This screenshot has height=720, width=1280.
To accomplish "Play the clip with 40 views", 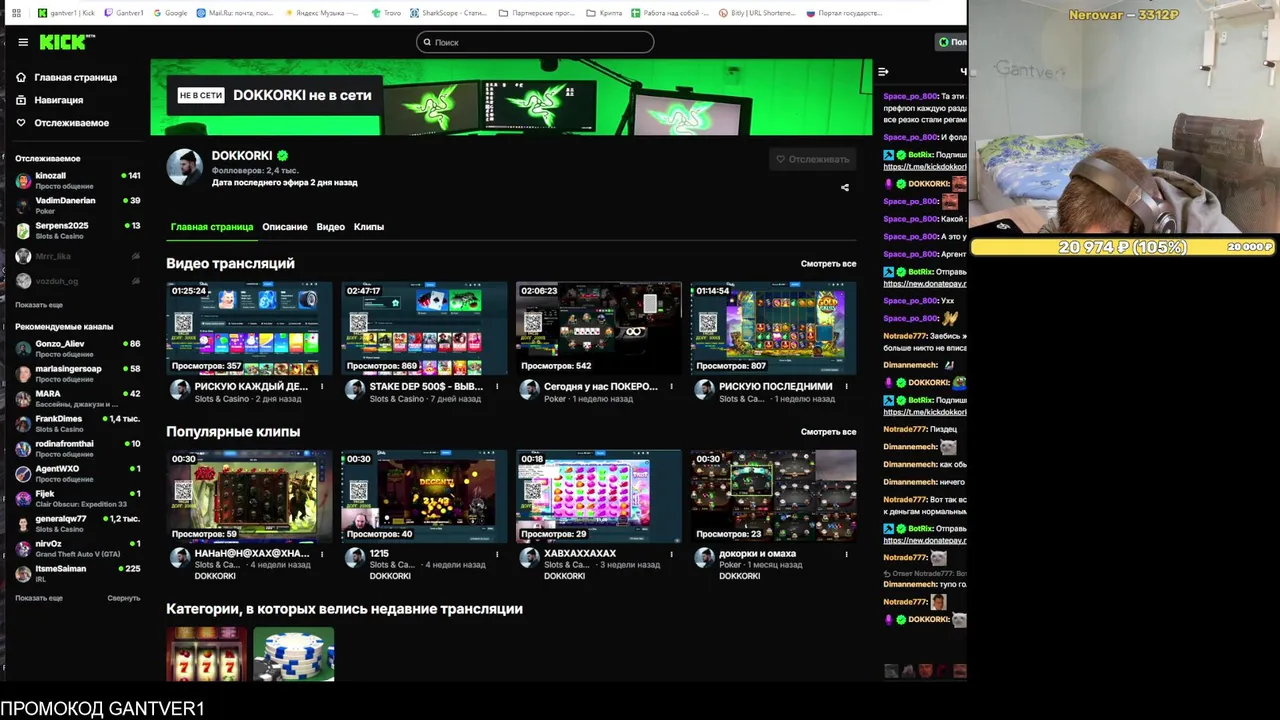I will 424,496.
